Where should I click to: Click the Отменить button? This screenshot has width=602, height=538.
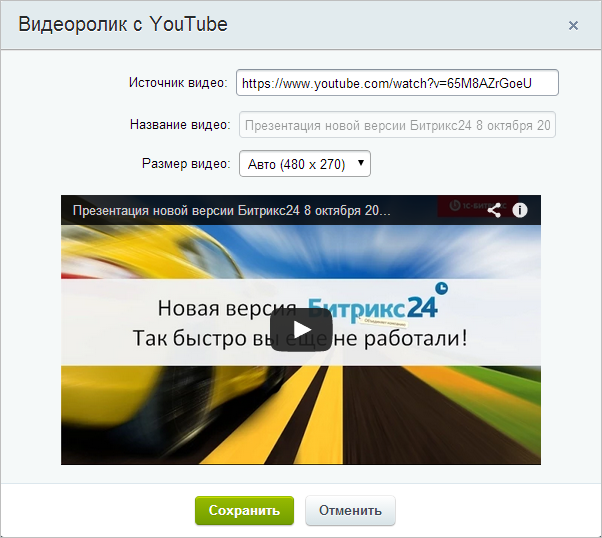pos(350,510)
